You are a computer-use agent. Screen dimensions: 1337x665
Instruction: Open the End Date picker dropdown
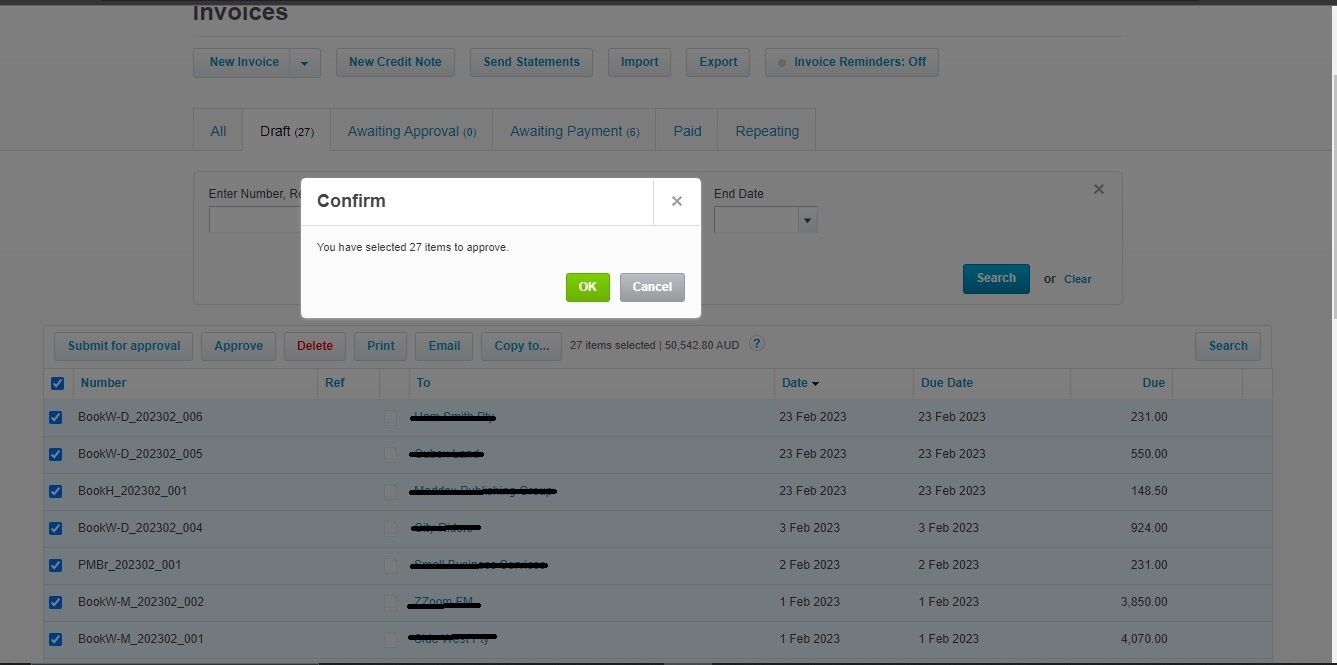pos(808,220)
